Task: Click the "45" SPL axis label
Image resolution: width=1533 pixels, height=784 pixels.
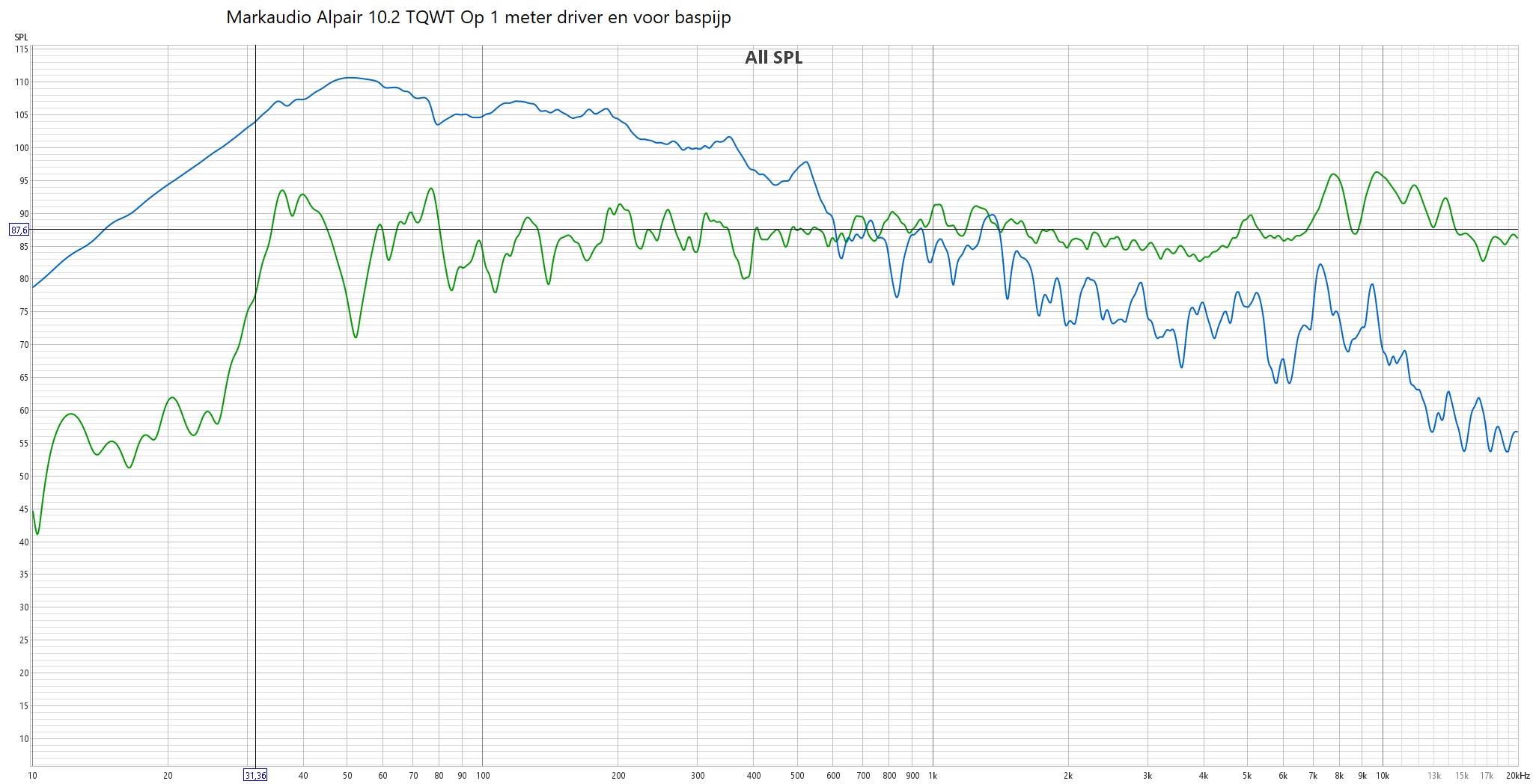Action: (x=24, y=509)
